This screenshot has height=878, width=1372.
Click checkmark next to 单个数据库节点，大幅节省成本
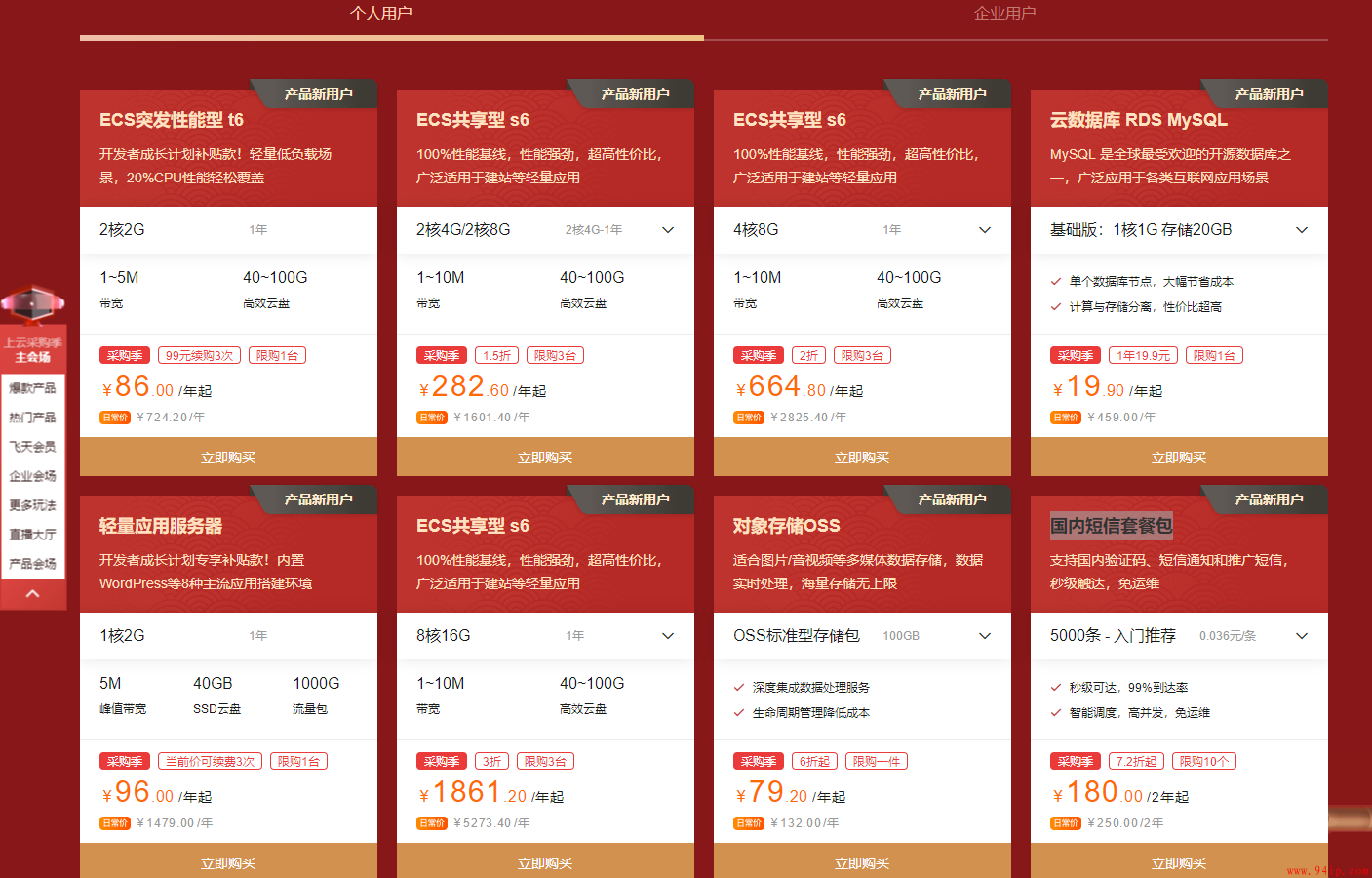pyautogui.click(x=1055, y=282)
